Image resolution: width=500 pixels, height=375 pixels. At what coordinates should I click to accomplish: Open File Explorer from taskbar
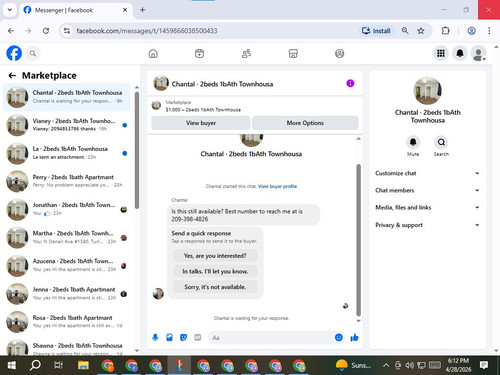tap(83, 365)
